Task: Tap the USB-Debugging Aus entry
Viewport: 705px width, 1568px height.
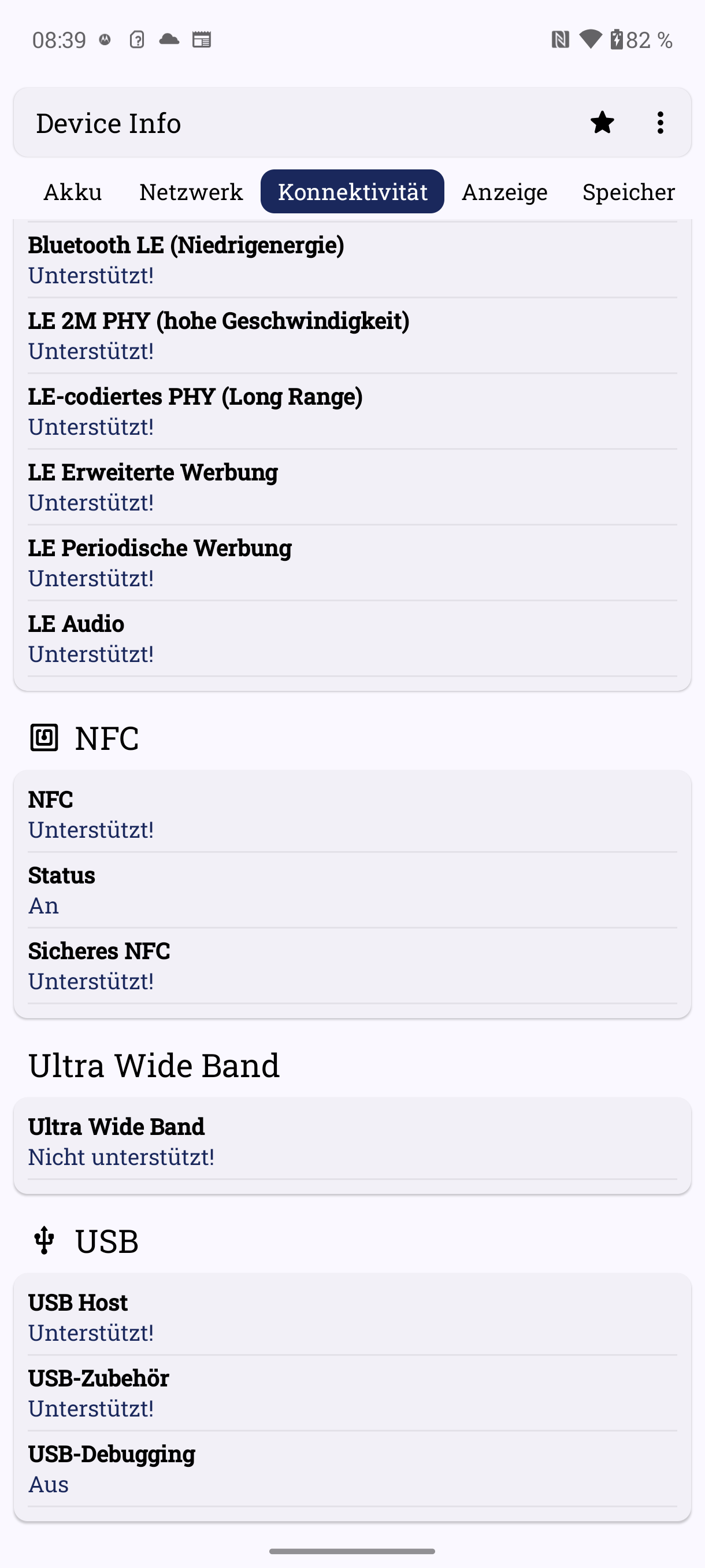Action: tap(352, 1469)
